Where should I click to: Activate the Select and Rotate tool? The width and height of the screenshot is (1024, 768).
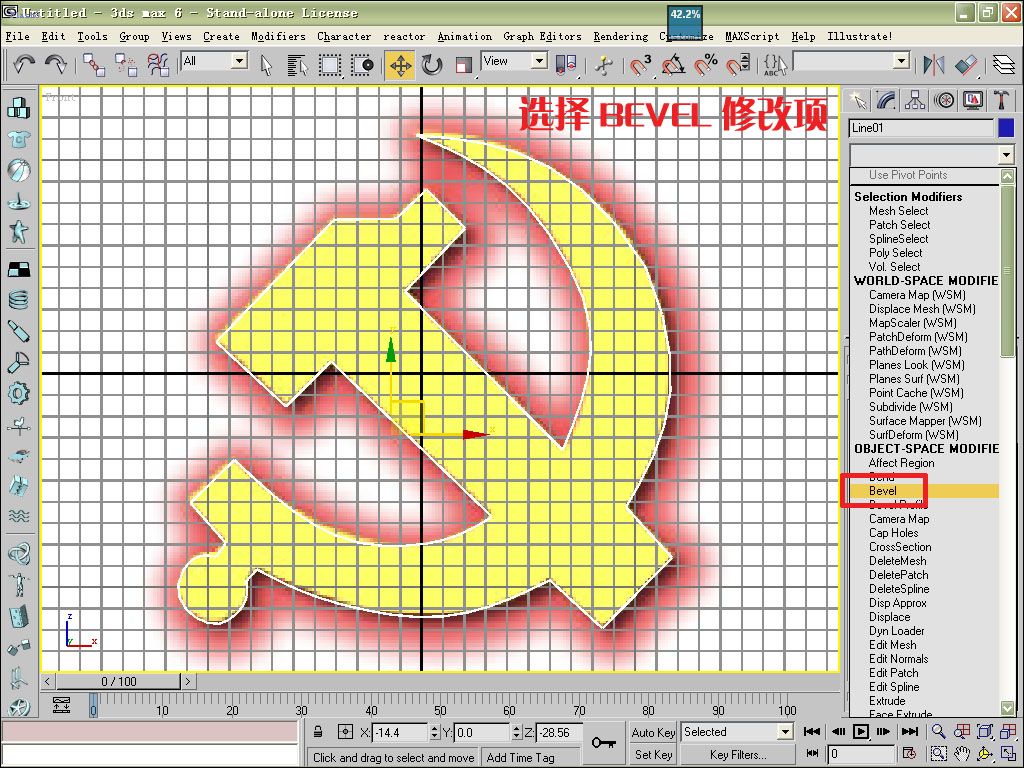tap(431, 64)
